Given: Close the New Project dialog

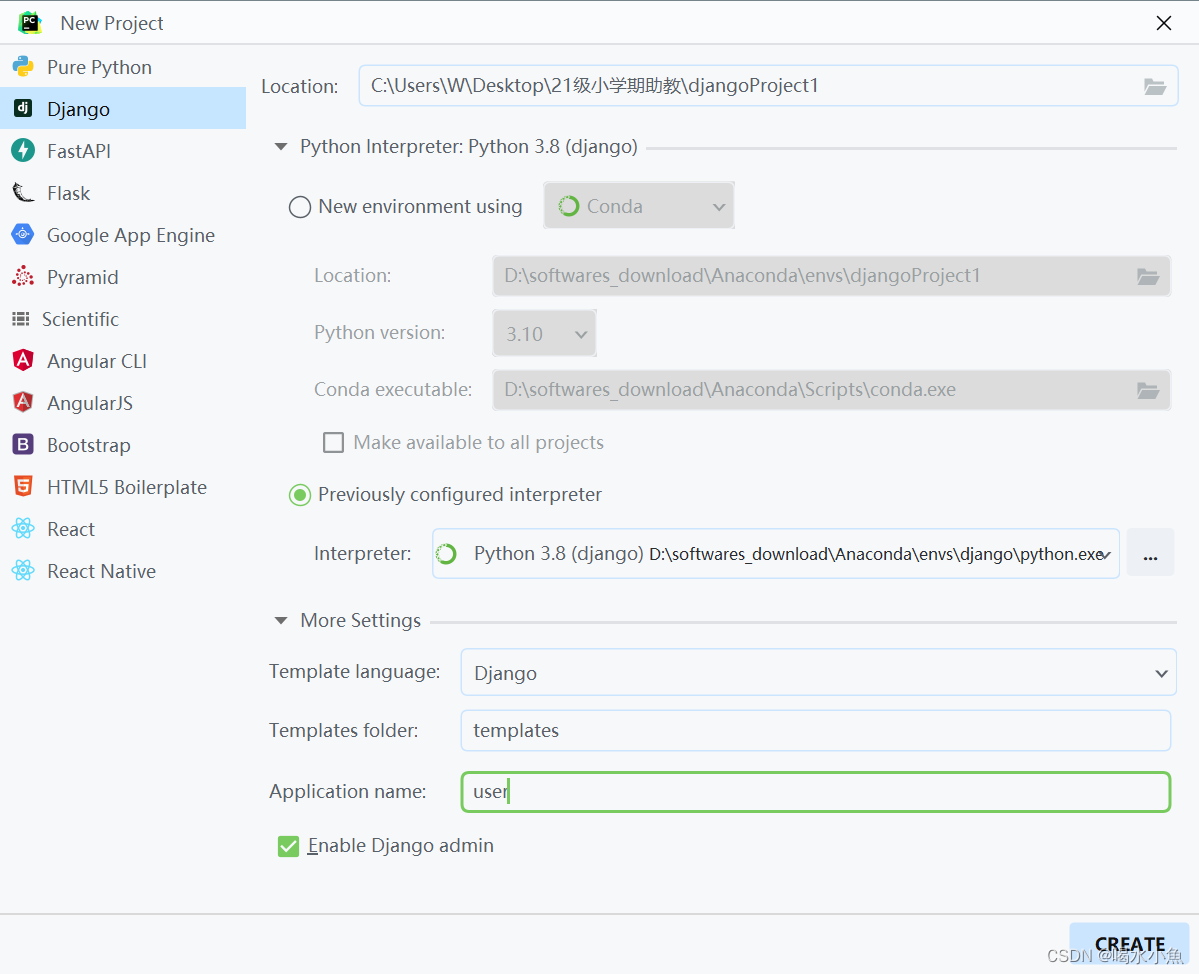Looking at the screenshot, I should [x=1164, y=23].
